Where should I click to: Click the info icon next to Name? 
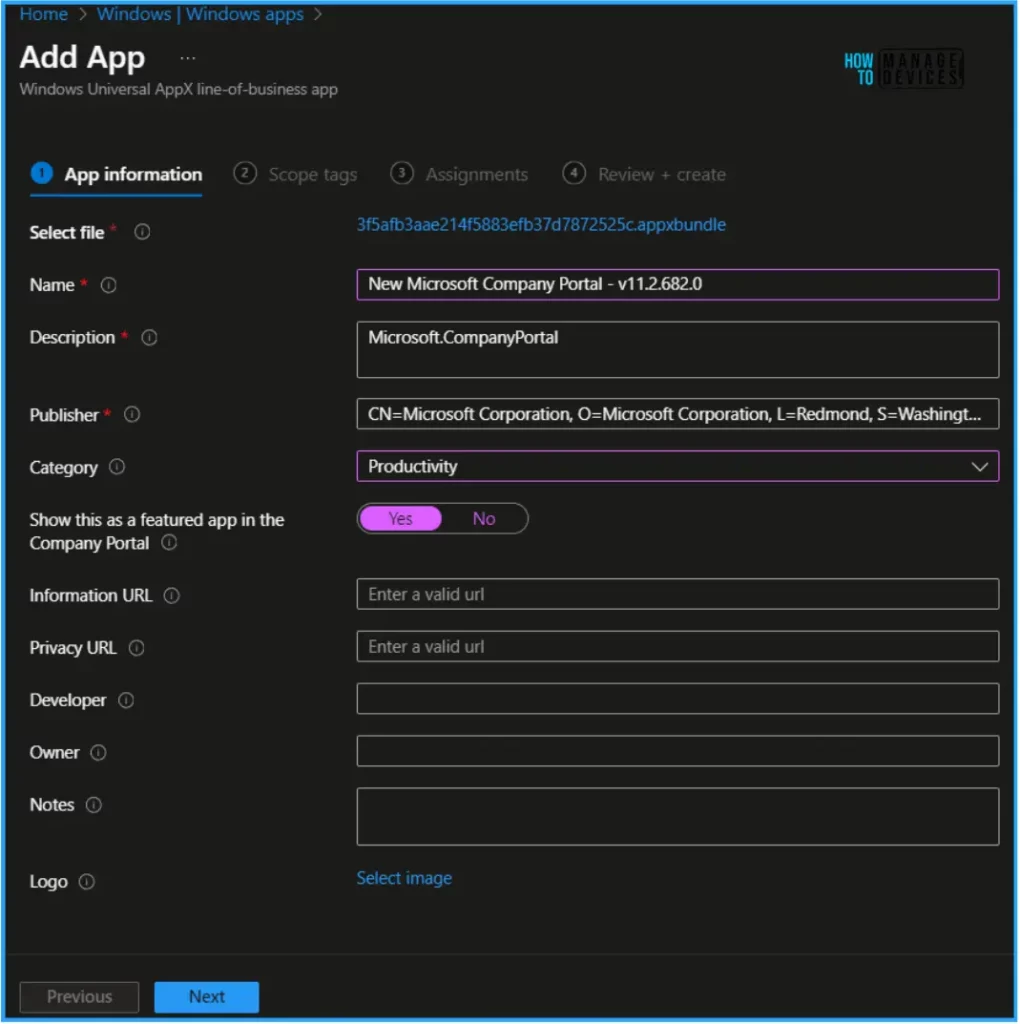(108, 285)
